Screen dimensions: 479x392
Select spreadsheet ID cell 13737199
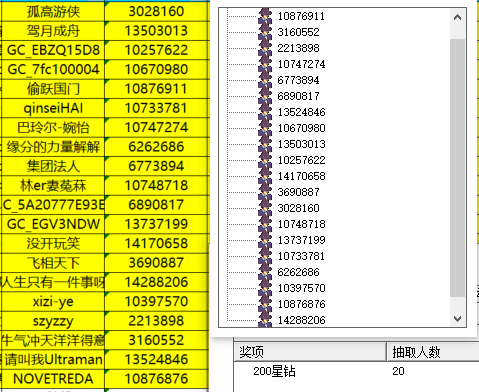point(156,224)
